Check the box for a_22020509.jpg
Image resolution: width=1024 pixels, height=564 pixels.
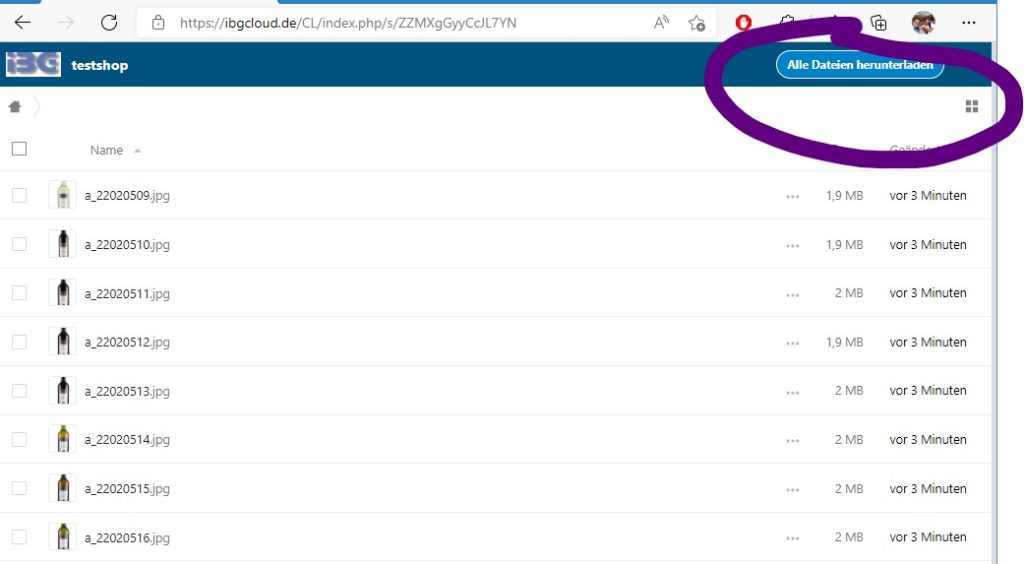click(x=19, y=196)
